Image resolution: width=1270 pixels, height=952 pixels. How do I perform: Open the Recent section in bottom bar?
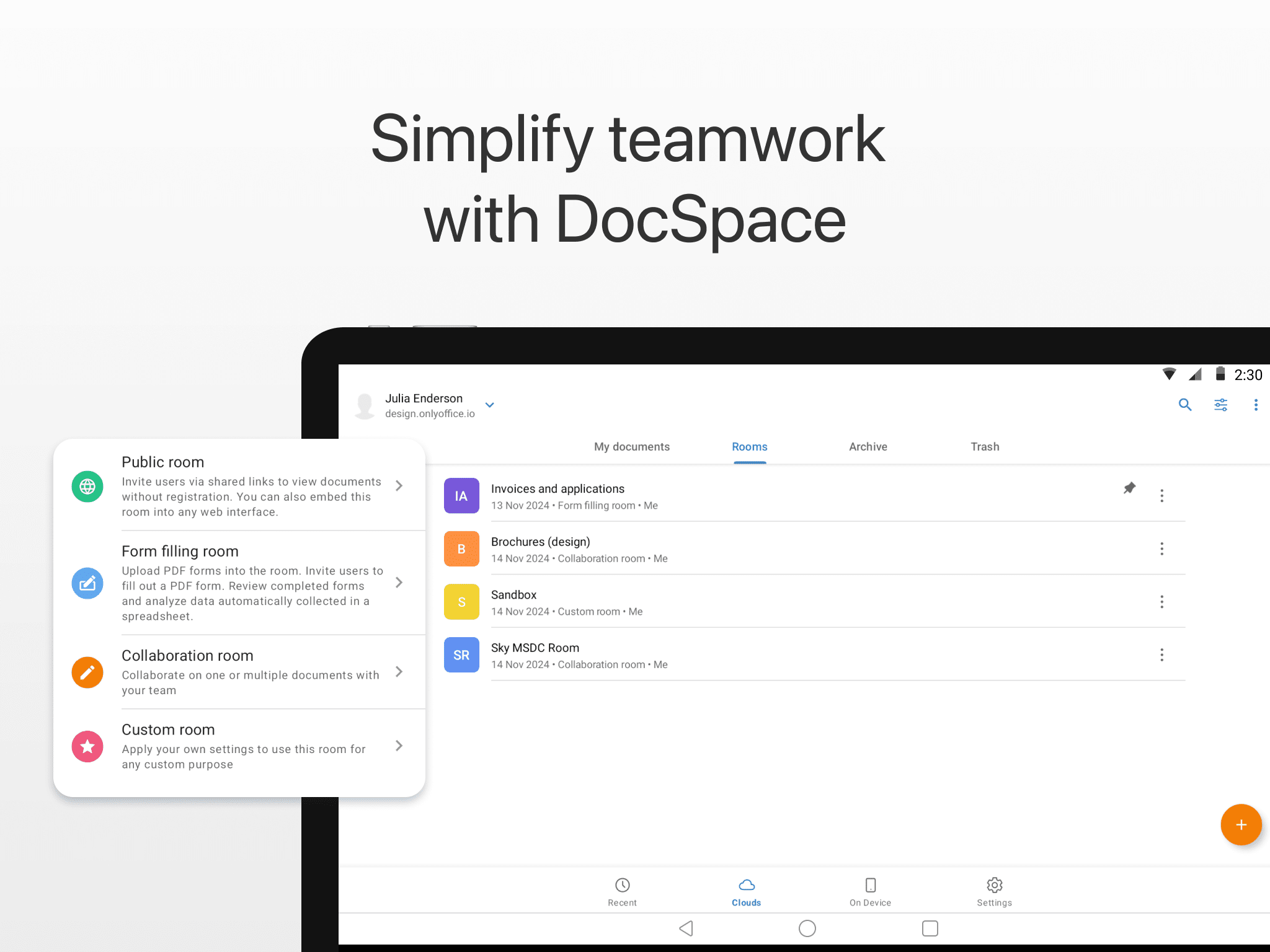point(622,891)
